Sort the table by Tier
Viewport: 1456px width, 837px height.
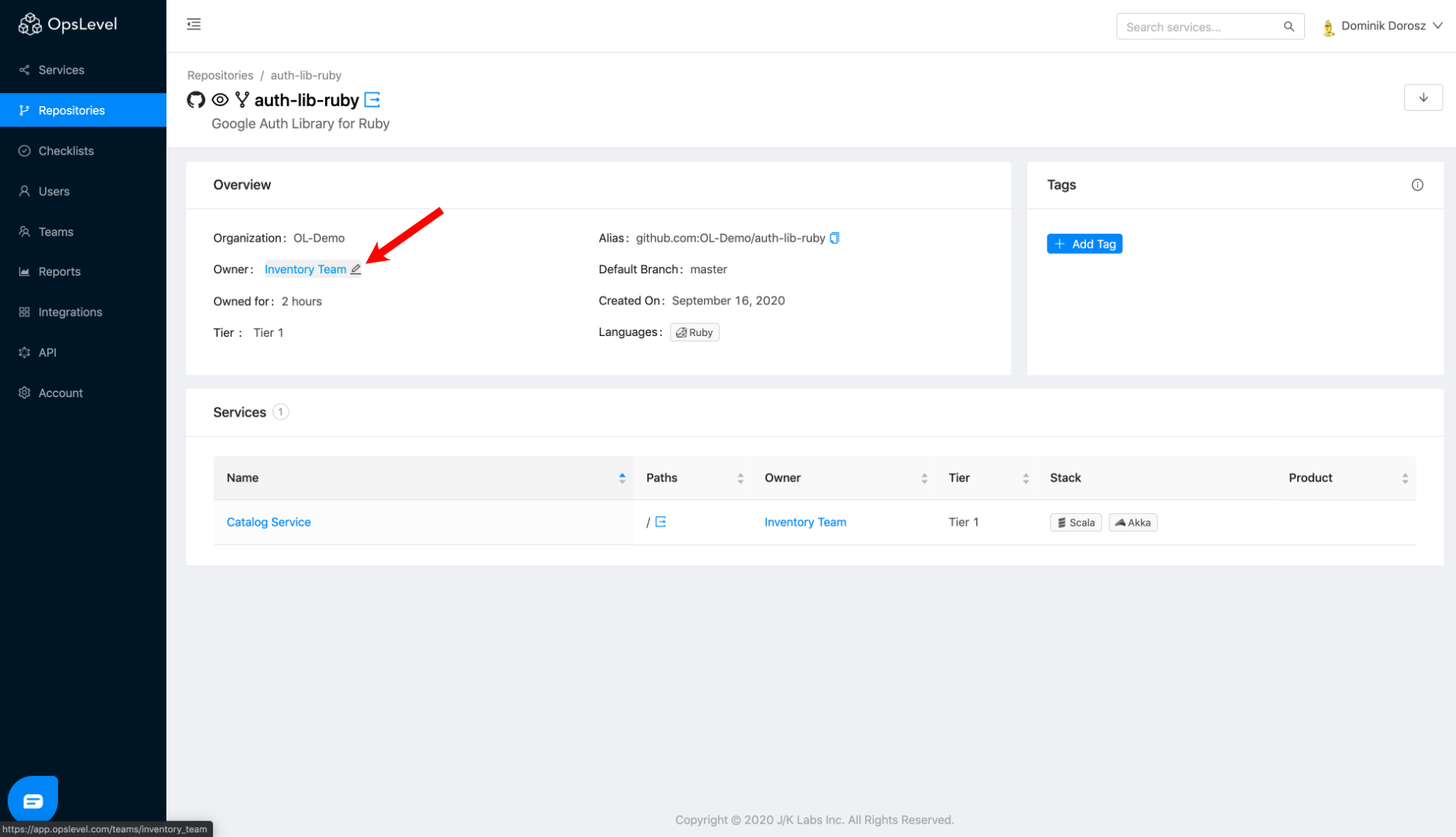coord(987,478)
